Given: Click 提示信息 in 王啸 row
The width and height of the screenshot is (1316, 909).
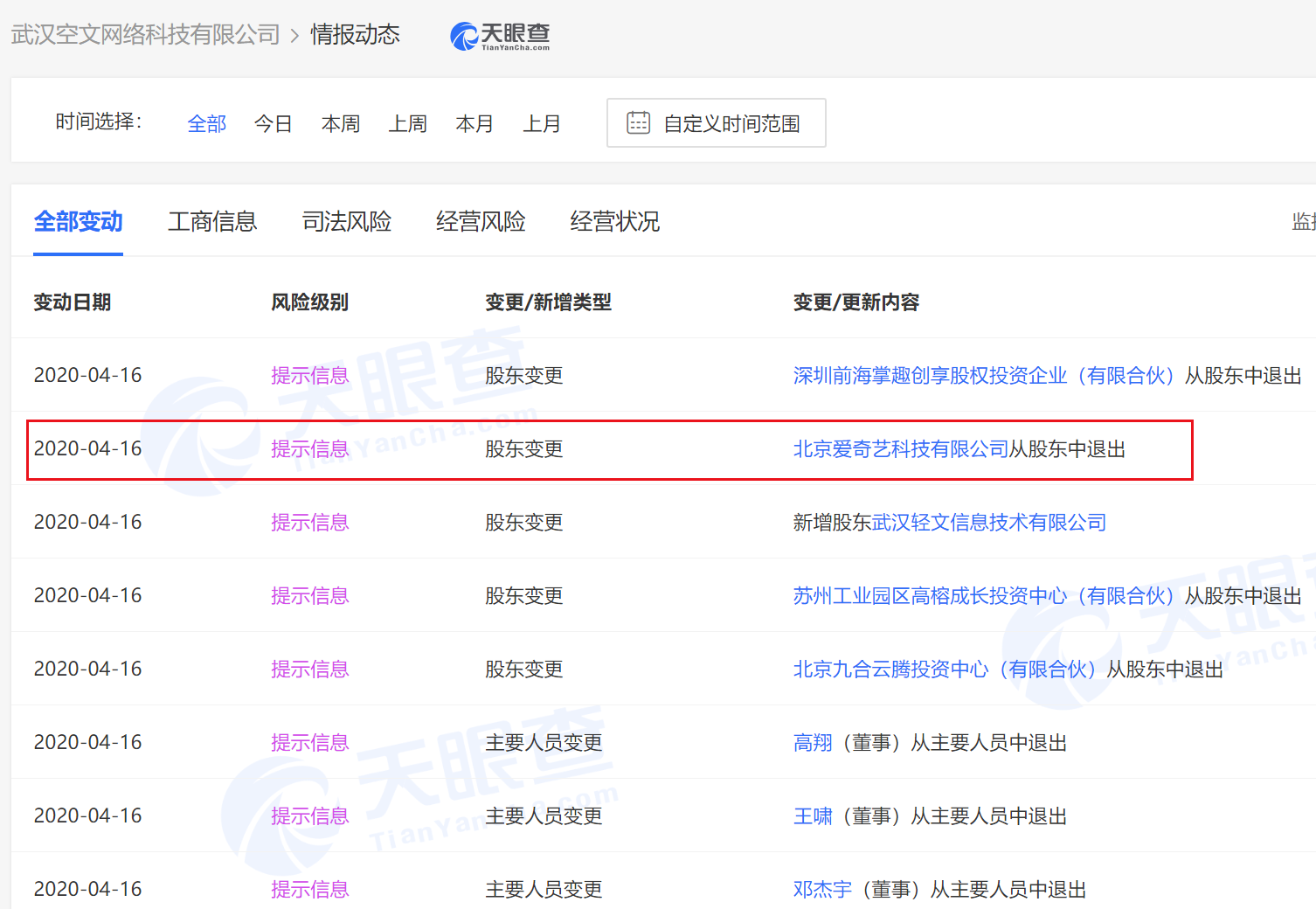Looking at the screenshot, I should (x=310, y=816).
